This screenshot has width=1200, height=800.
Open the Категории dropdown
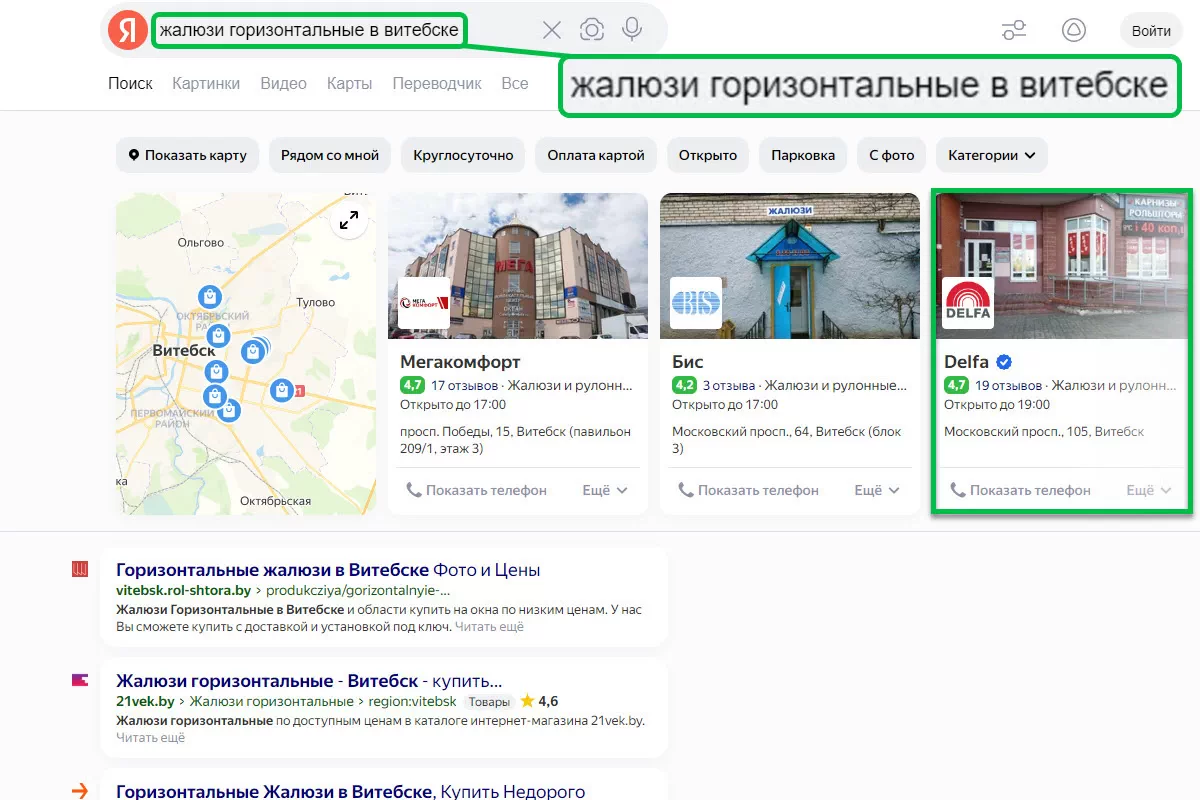pos(992,156)
